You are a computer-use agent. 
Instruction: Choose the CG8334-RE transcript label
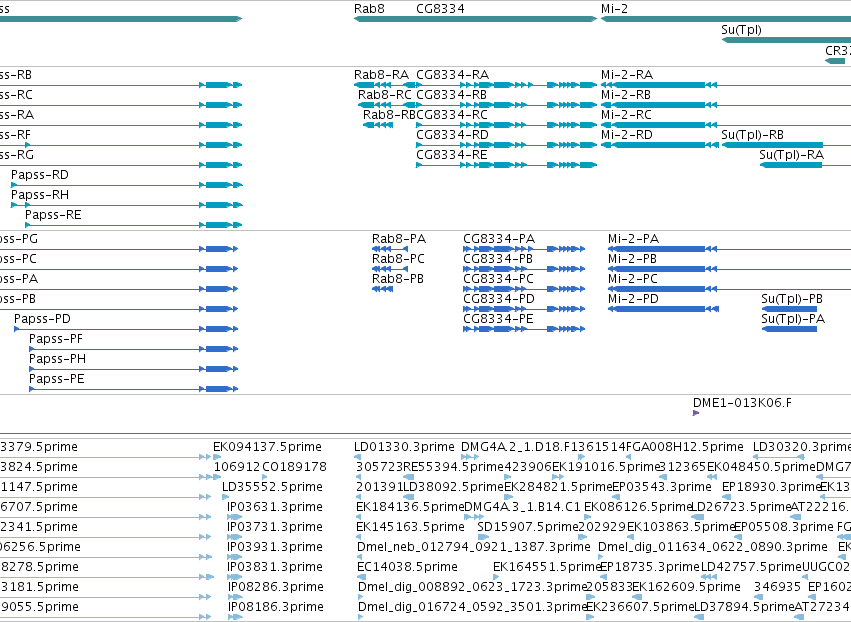click(x=452, y=155)
